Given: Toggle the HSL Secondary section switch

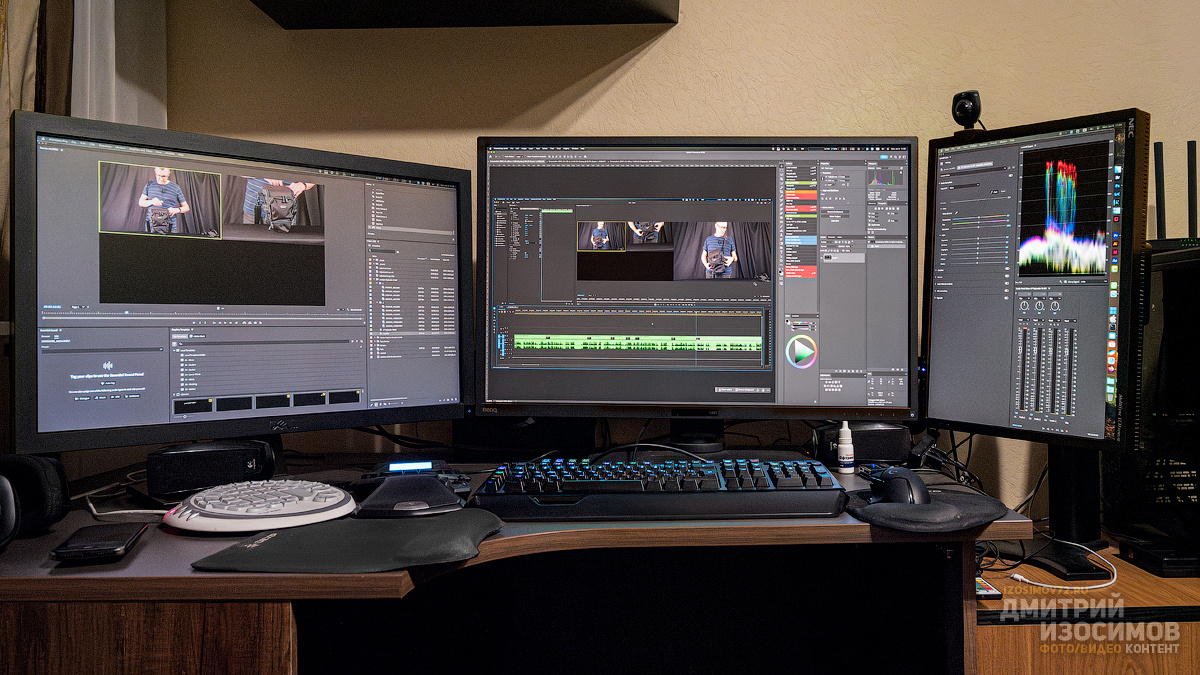Looking at the screenshot, I should click(x=1007, y=291).
